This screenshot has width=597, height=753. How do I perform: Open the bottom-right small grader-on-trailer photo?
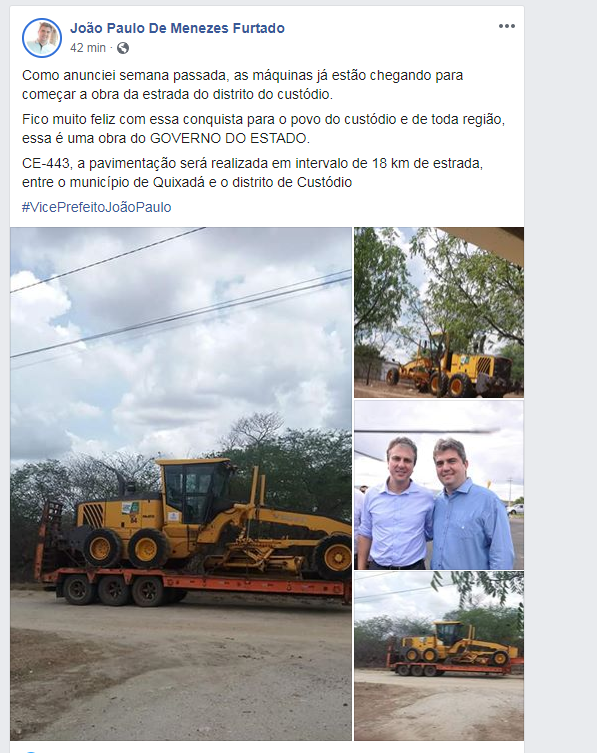coord(439,656)
